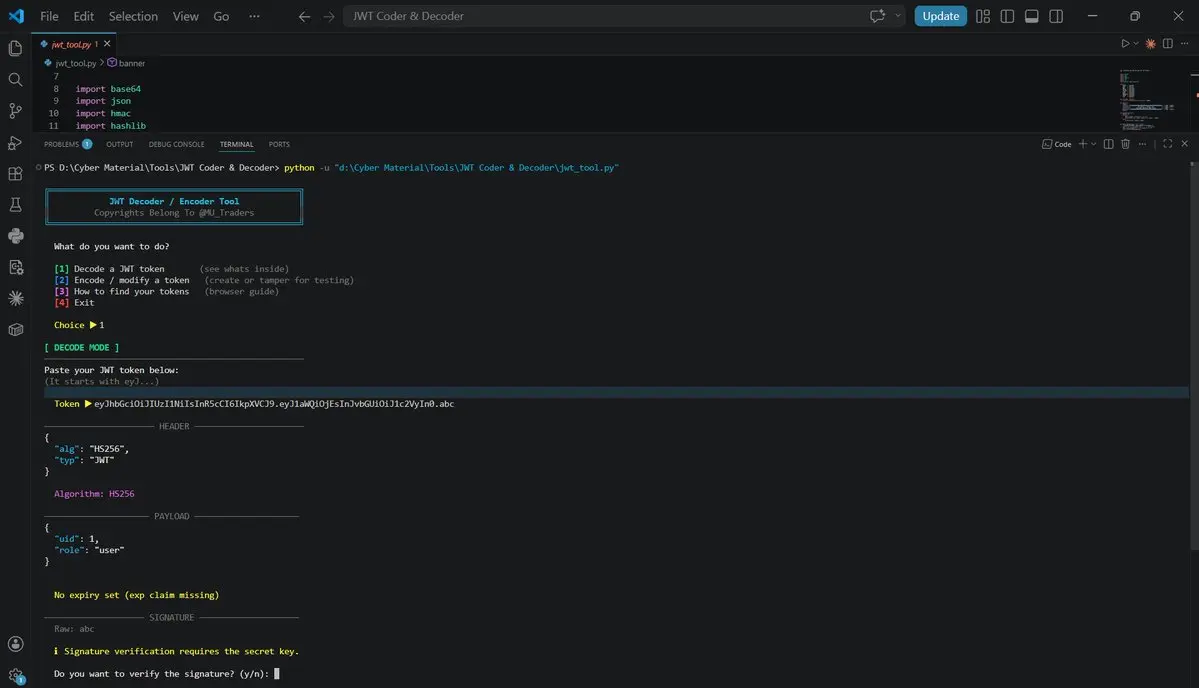Open the Manage gear icon
The height and width of the screenshot is (688, 1199).
tap(15, 676)
